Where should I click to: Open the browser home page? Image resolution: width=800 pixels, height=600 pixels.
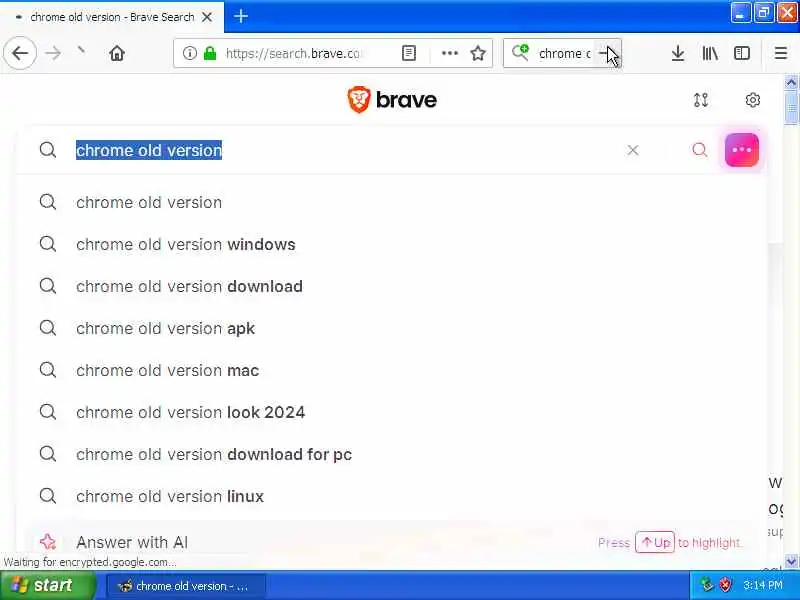(x=117, y=53)
